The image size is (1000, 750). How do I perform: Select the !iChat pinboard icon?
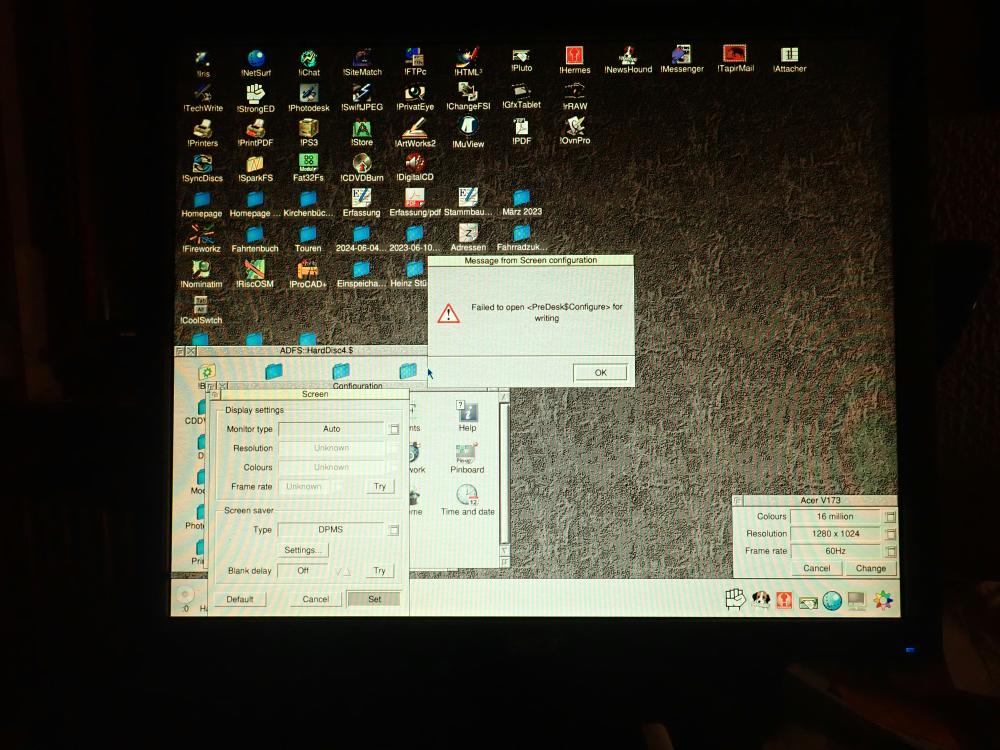coord(309,63)
